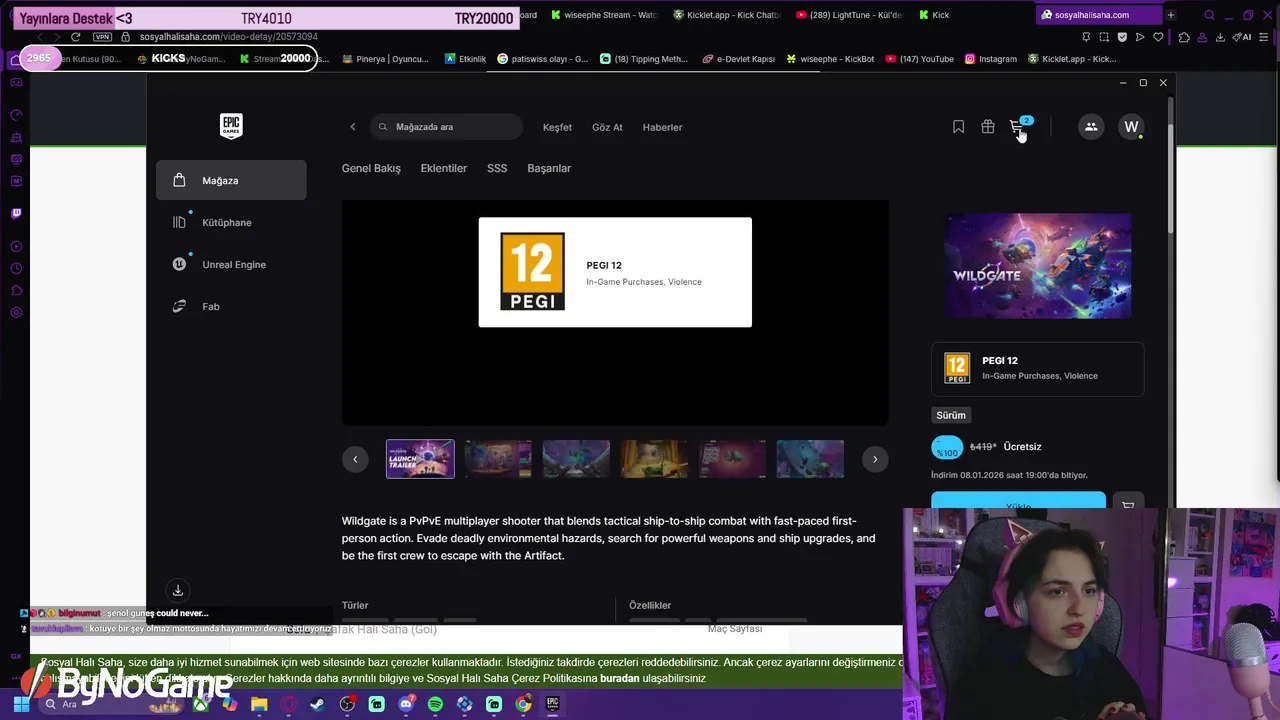Click the Ücretsiz price label
The height and width of the screenshot is (720, 1280).
[x=1022, y=447]
